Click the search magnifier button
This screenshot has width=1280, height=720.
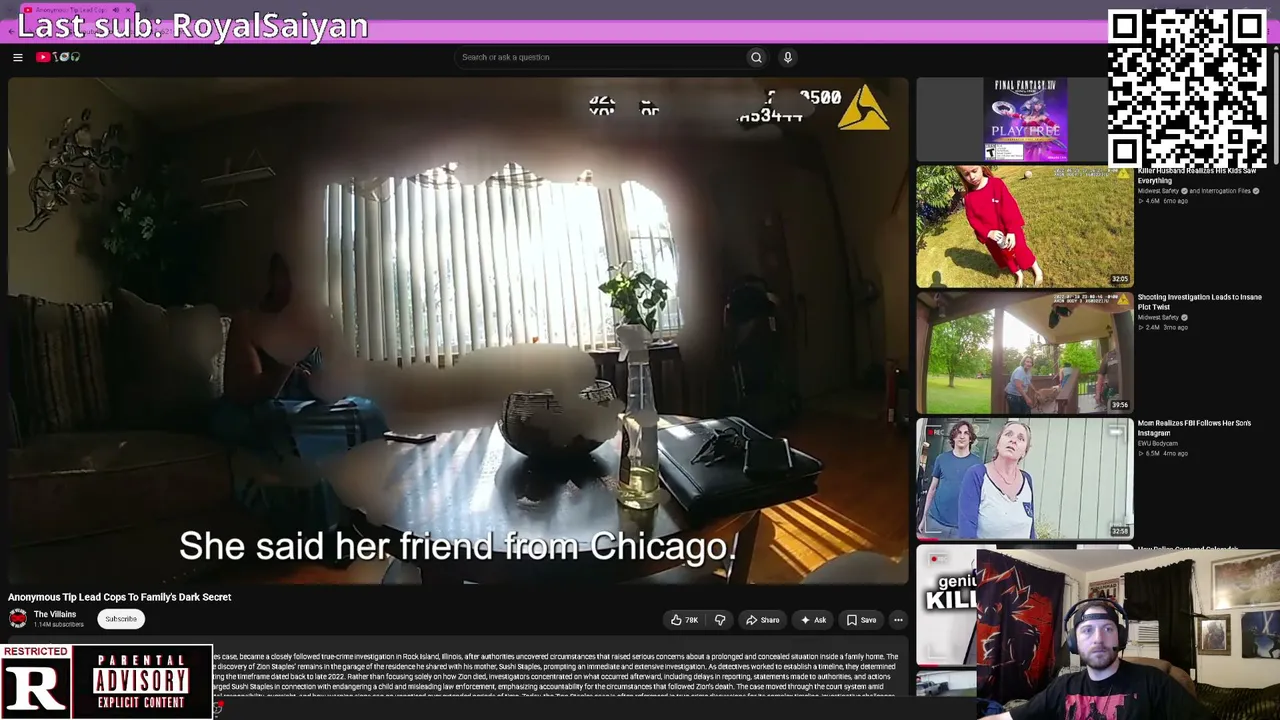[756, 57]
